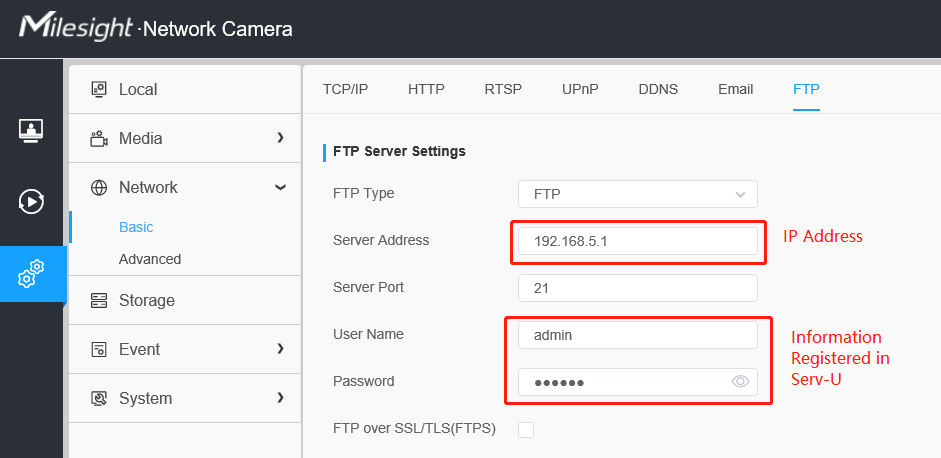Expand the Event menu chevron

click(x=280, y=348)
